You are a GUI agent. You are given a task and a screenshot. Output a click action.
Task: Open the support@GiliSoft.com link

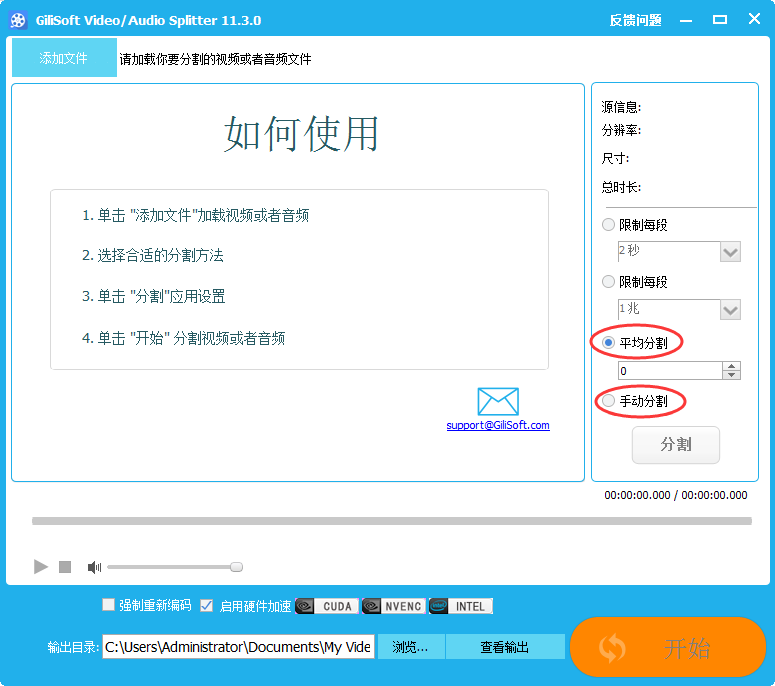(x=498, y=425)
